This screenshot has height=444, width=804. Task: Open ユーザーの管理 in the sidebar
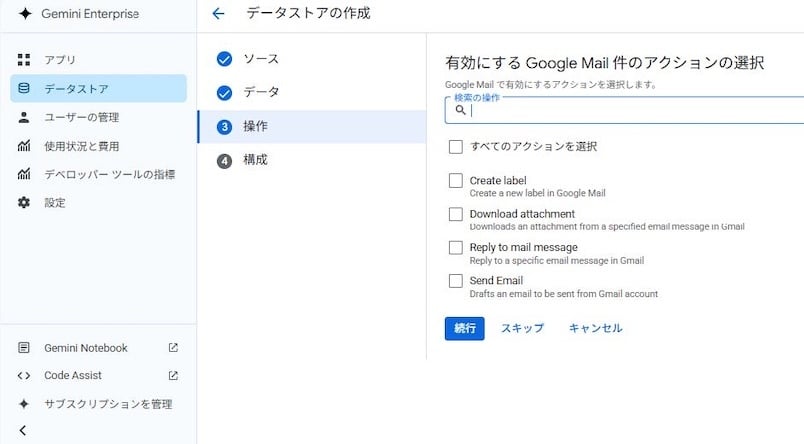pos(98,117)
